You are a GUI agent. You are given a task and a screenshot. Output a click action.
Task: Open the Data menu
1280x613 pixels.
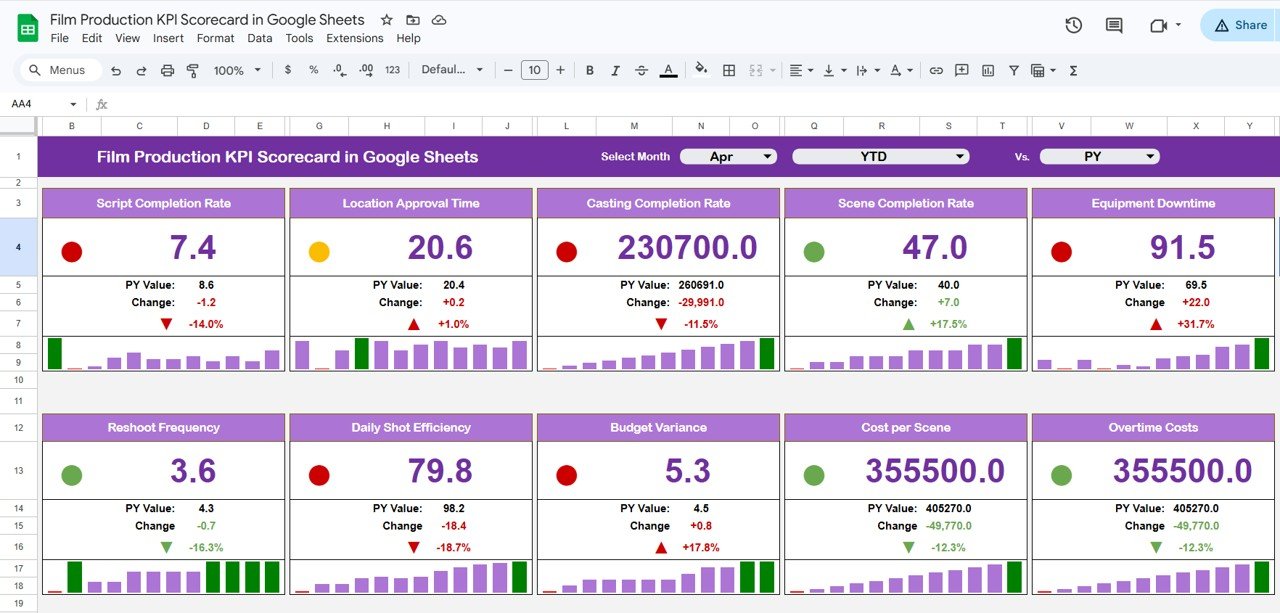(259, 38)
